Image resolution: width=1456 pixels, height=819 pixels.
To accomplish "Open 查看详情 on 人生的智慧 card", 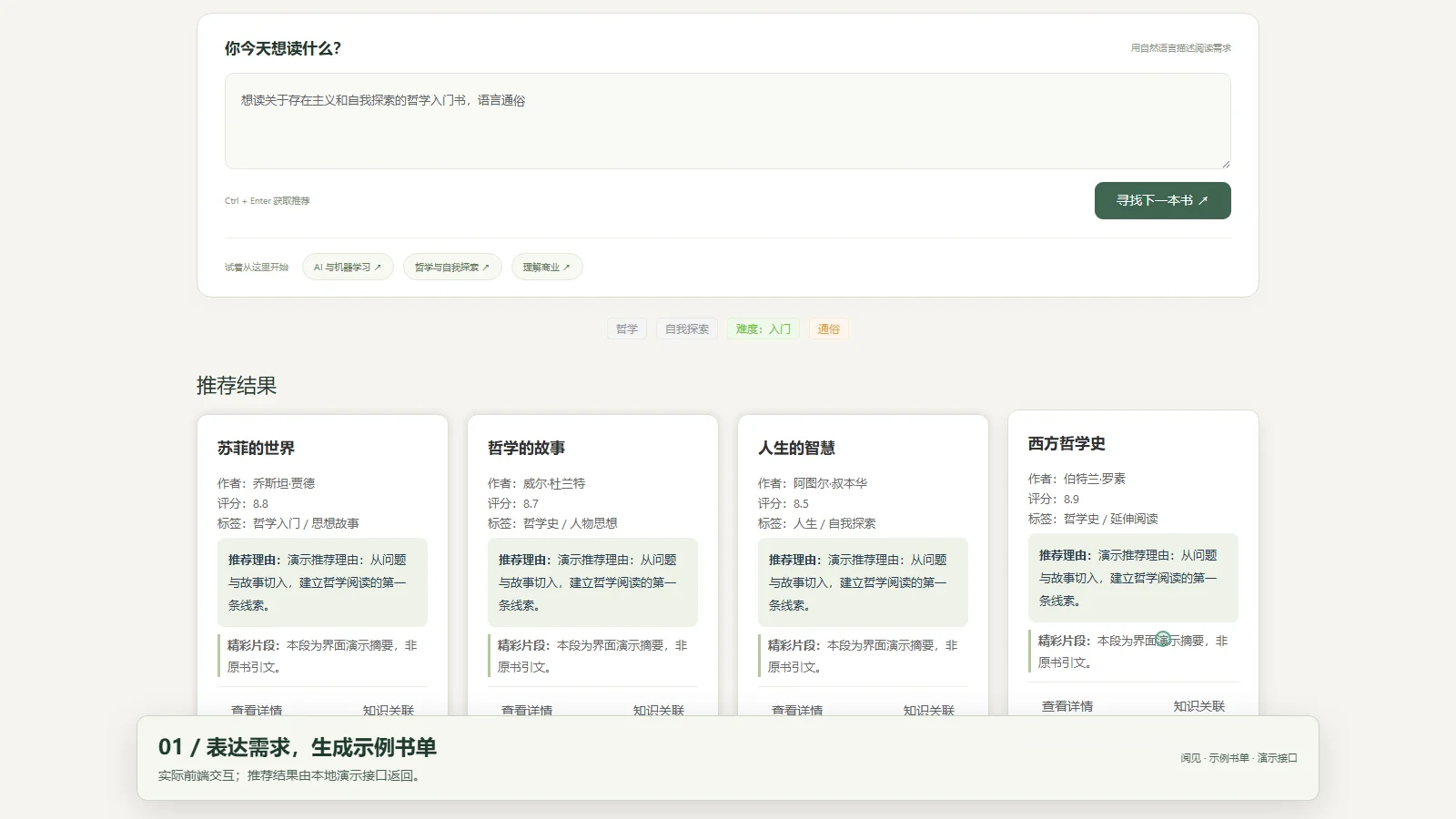I will pos(797,710).
